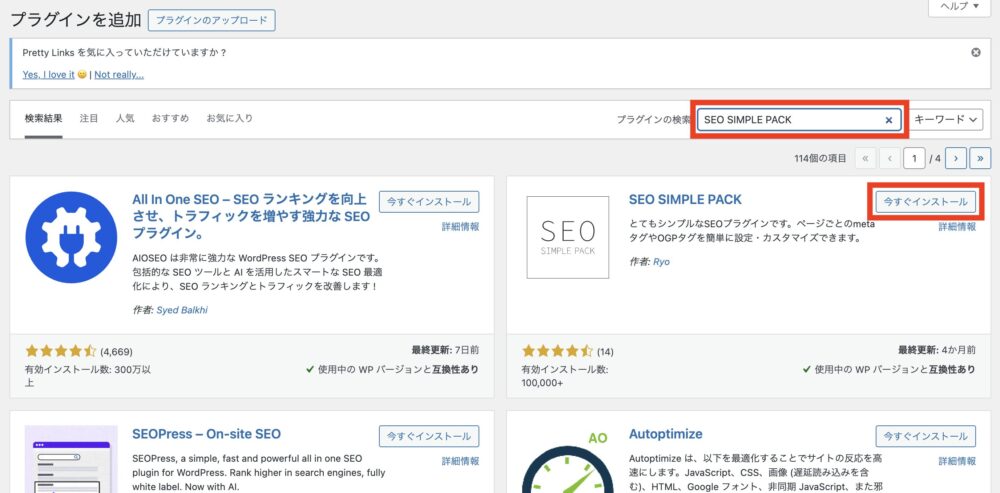Install the SEOPress plugin
Image resolution: width=1000 pixels, height=493 pixels.
click(429, 436)
